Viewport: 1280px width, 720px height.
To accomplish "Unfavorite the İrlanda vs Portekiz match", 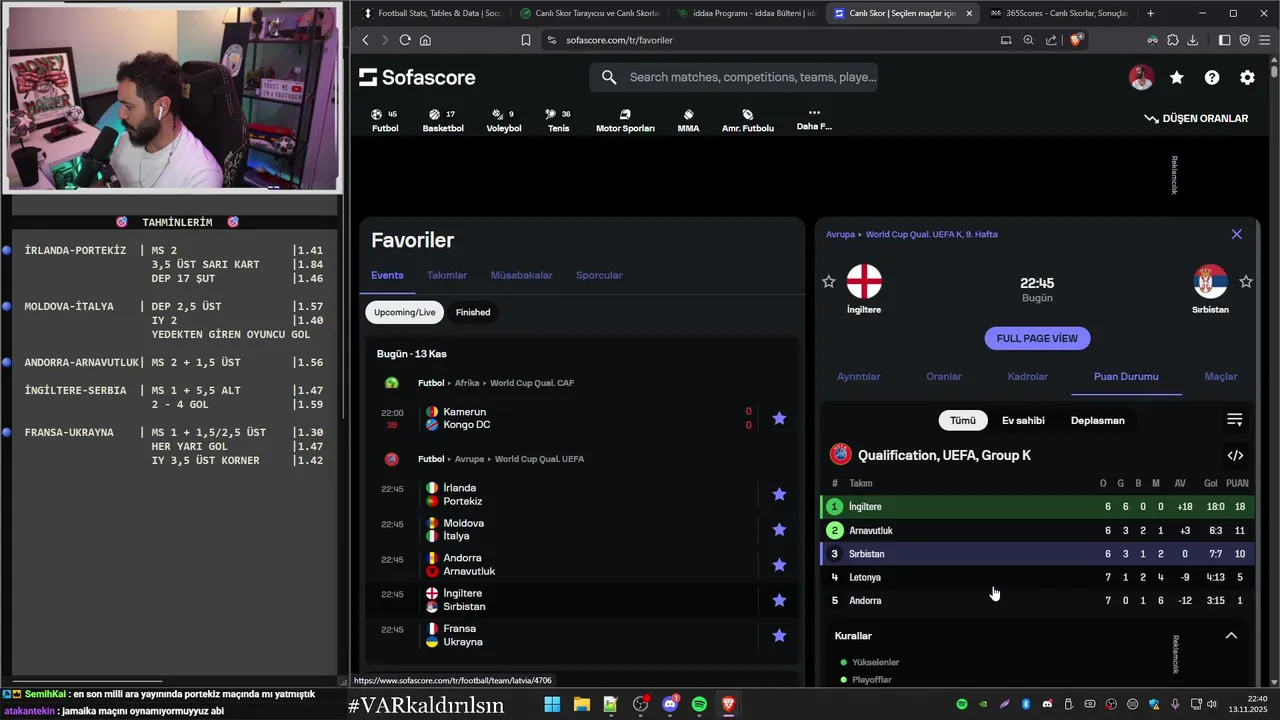I will coord(779,494).
